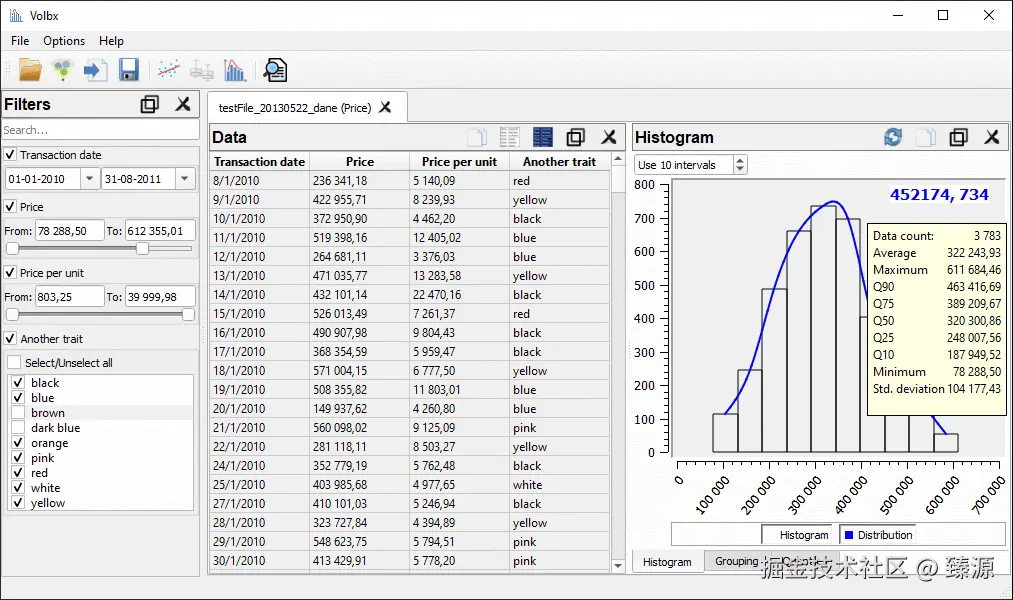Screen dimensions: 1013x600
Task: Open file using the folder icon
Action: pyautogui.click(x=30, y=70)
